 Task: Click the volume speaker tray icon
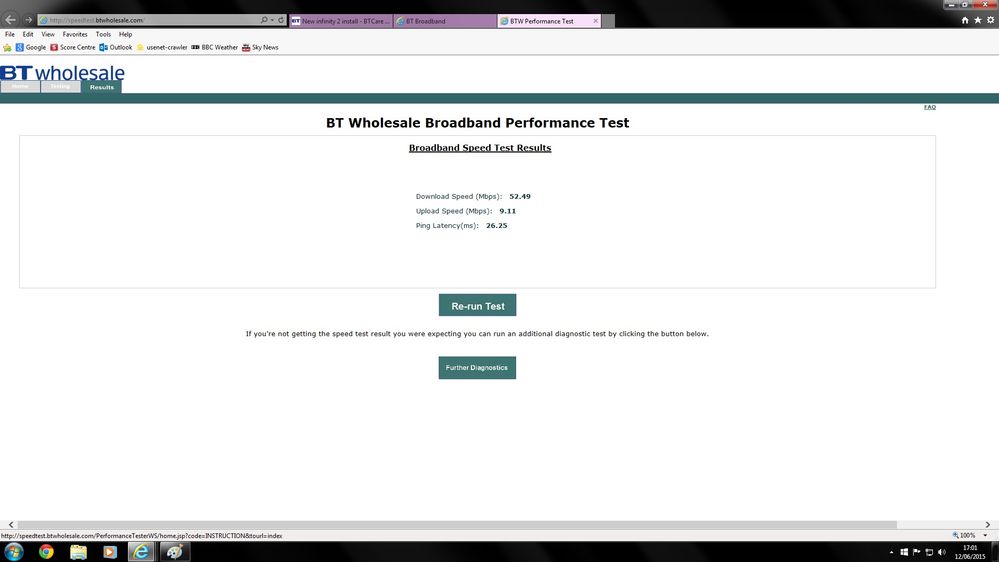tap(942, 552)
